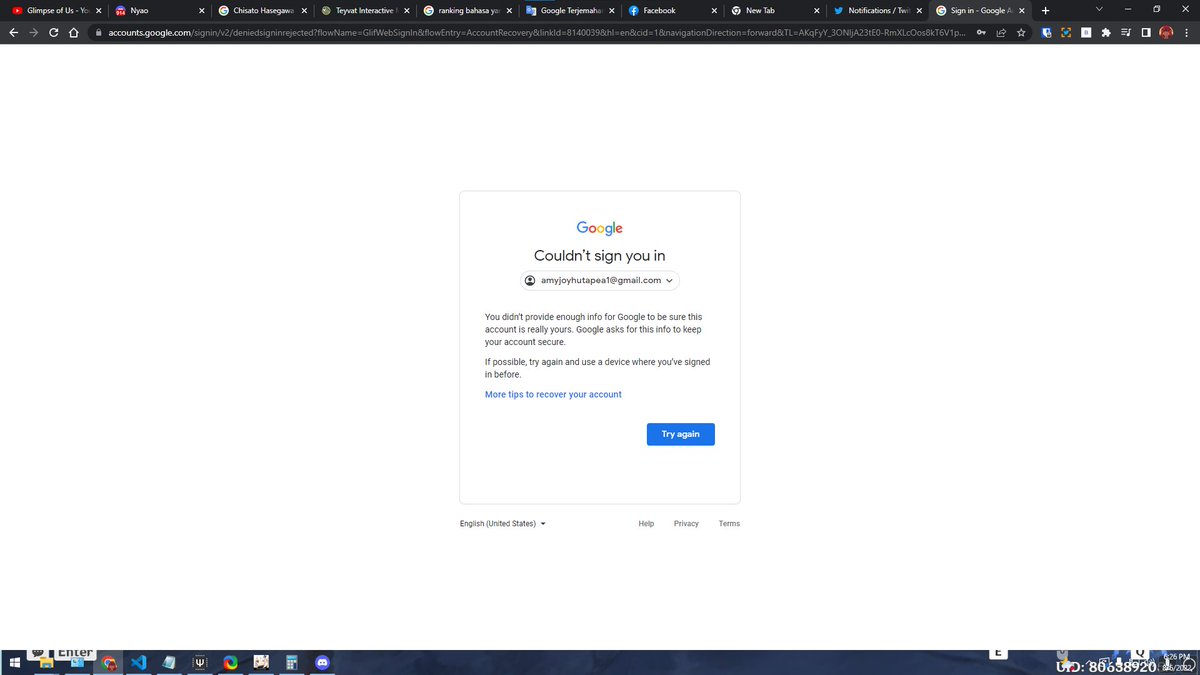This screenshot has height=675, width=1200.
Task: Open English (United States) language dropdown
Action: pos(503,524)
